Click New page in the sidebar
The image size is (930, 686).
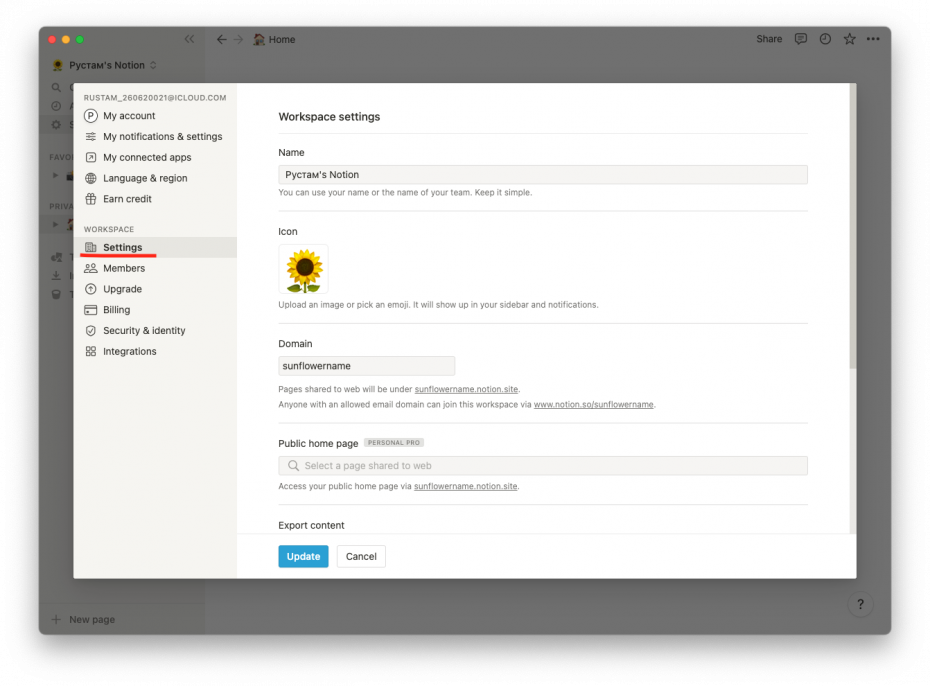click(x=84, y=620)
